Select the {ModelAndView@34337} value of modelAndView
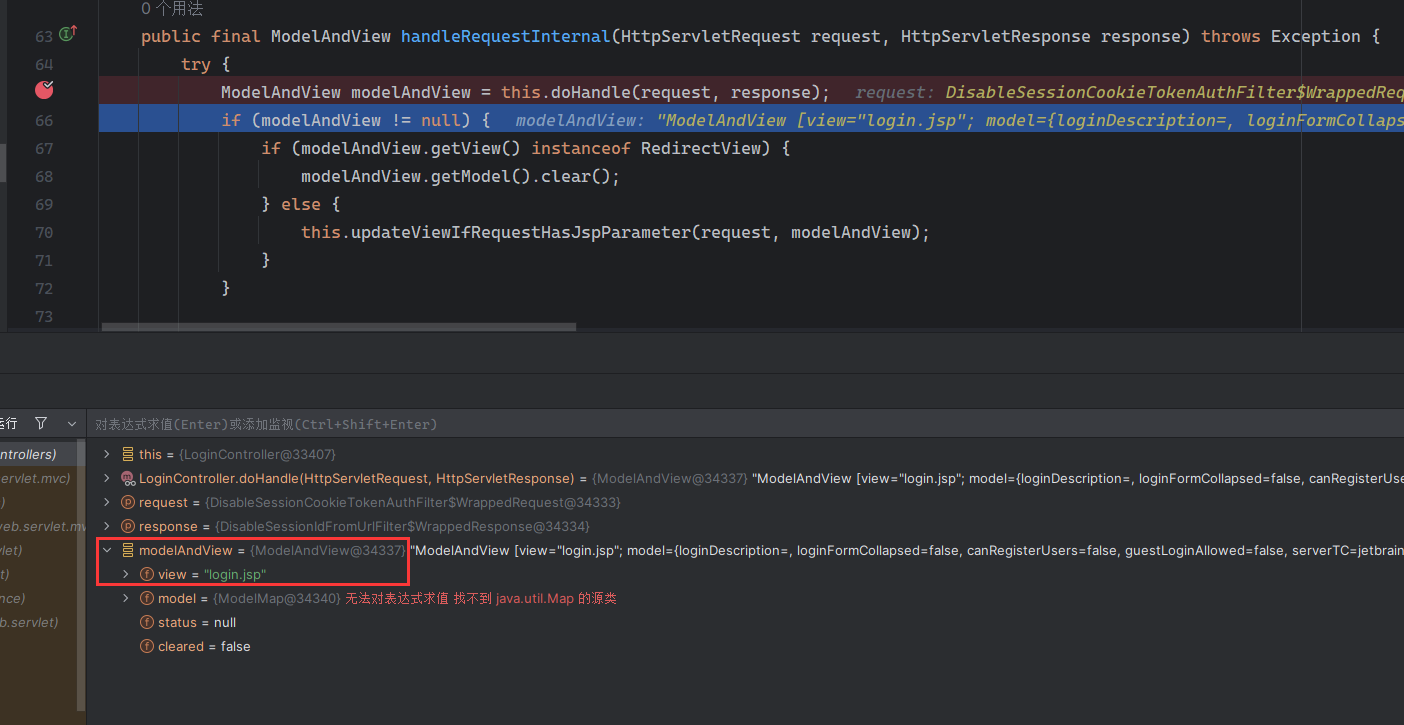 click(x=328, y=550)
